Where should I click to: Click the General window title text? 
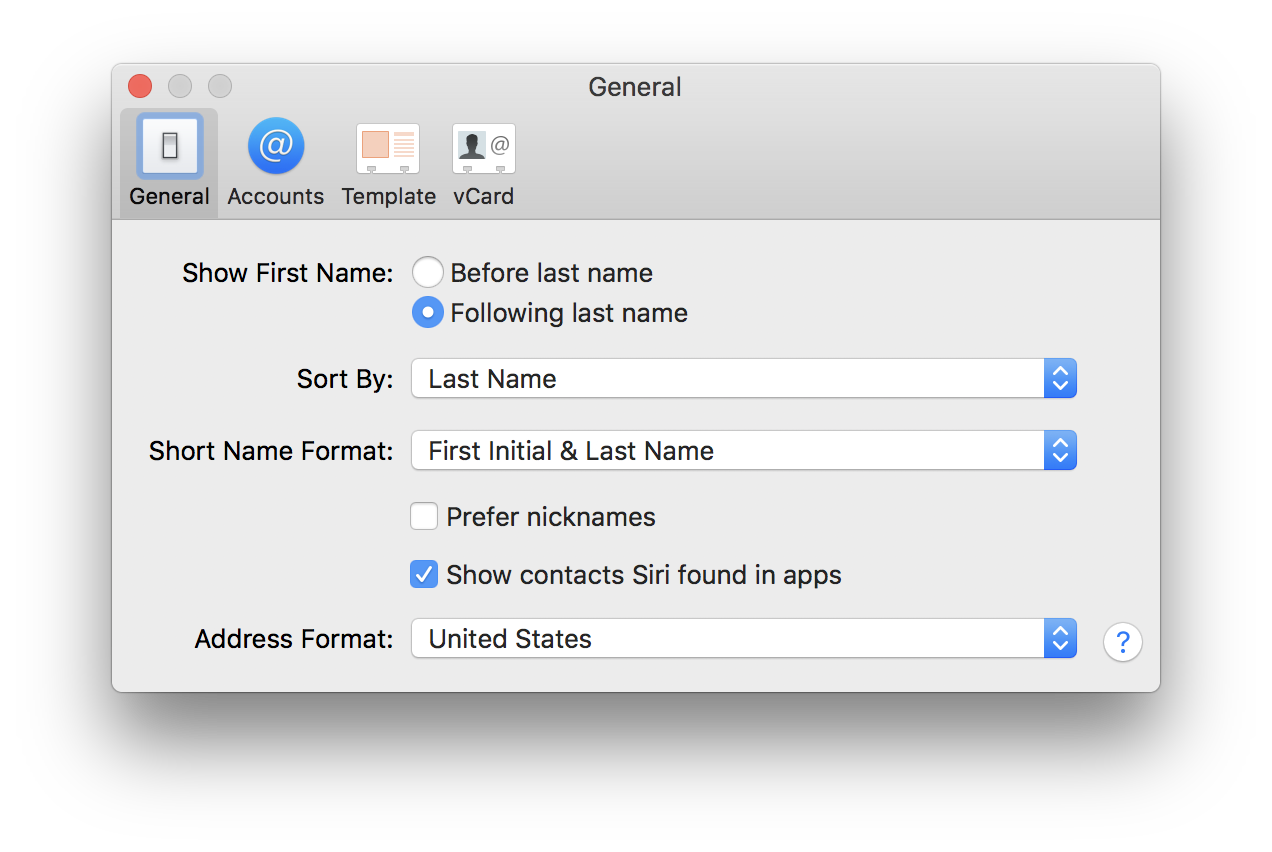635,87
